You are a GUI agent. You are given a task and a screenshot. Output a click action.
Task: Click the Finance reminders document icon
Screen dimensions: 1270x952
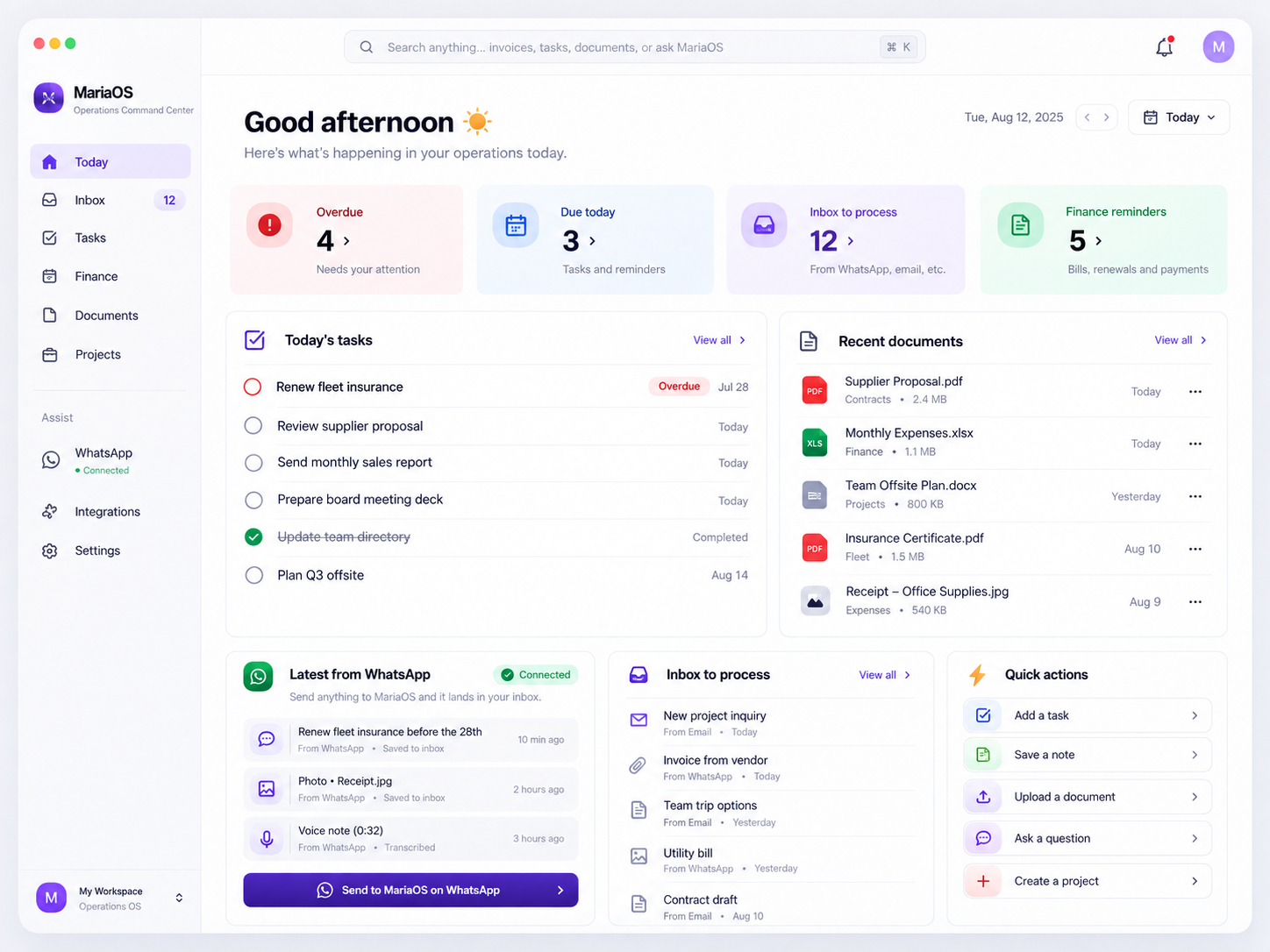[1021, 225]
